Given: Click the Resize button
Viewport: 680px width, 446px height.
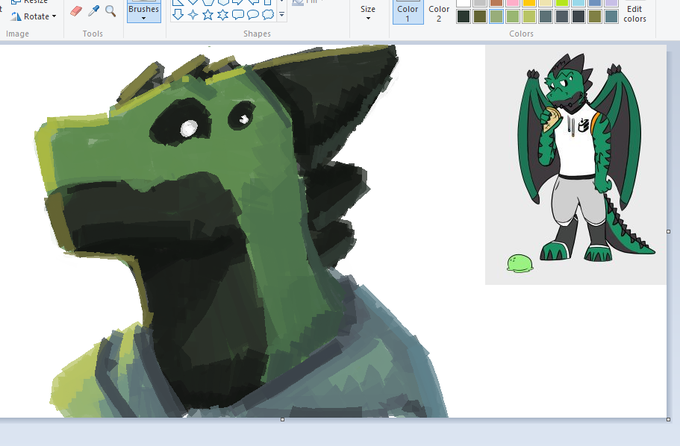Looking at the screenshot, I should (29, 2).
